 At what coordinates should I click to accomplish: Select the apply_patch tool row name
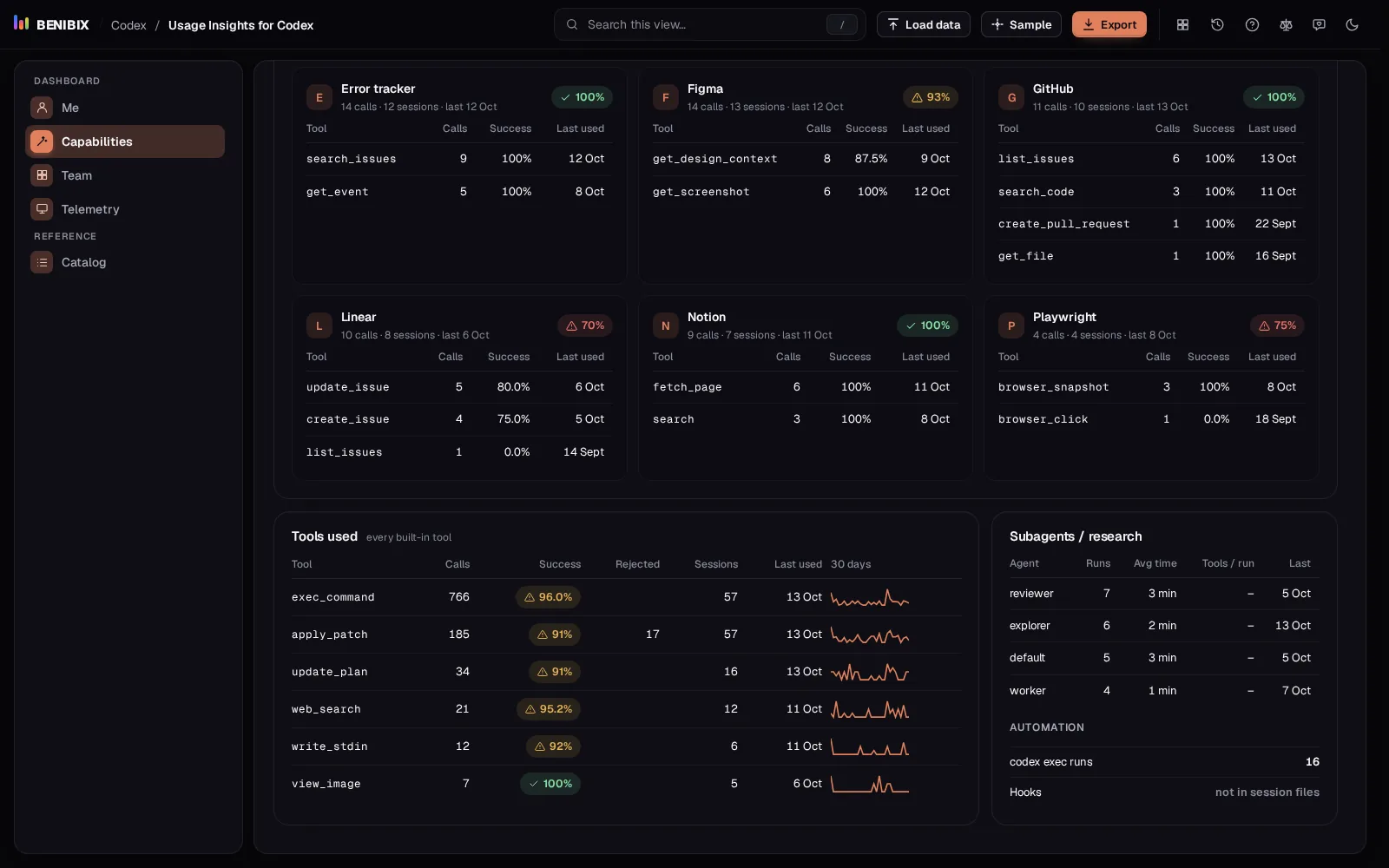(329, 635)
